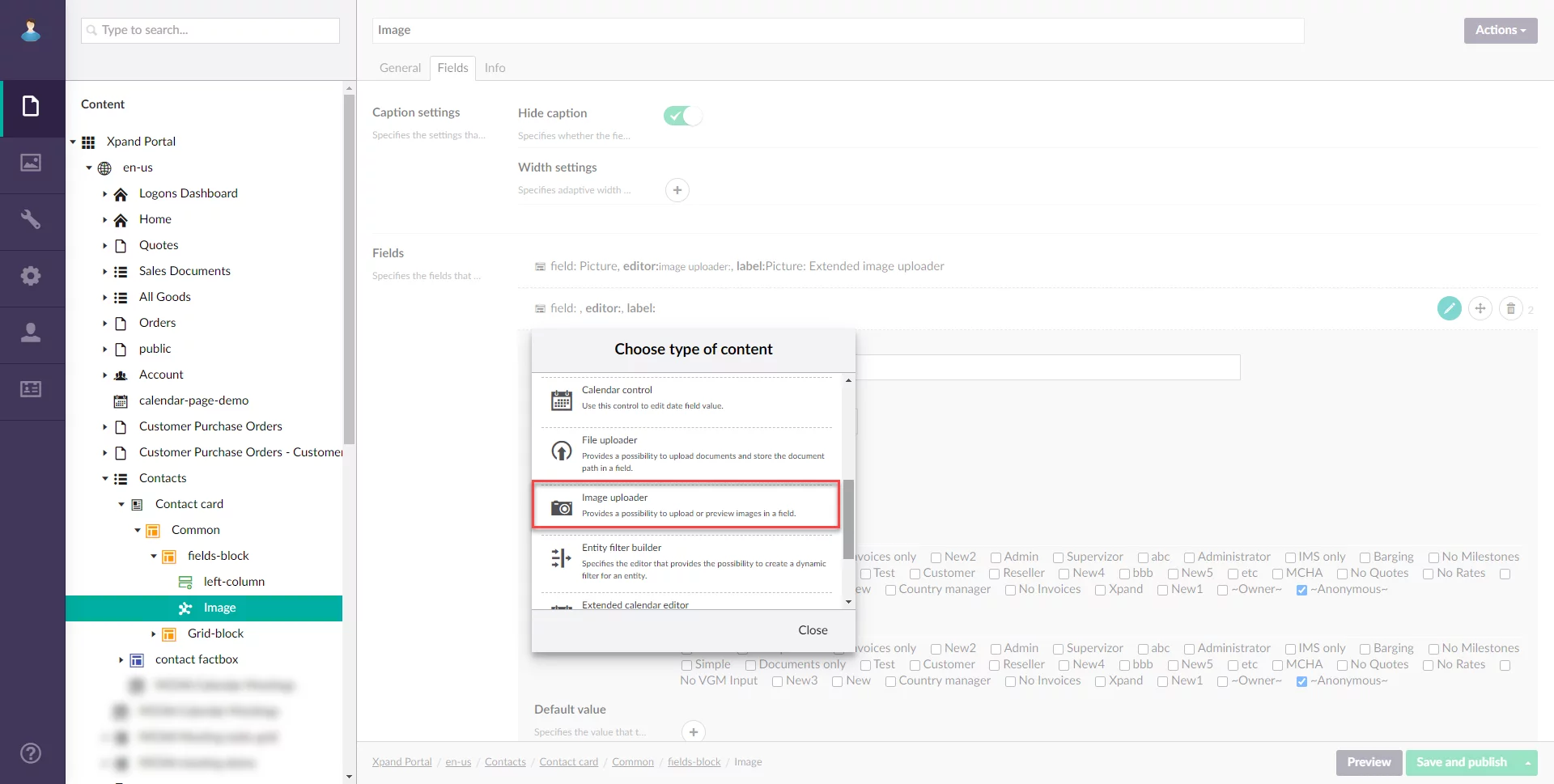Image resolution: width=1554 pixels, height=784 pixels.
Task: Click the green pencil edit icon
Action: pos(1449,308)
